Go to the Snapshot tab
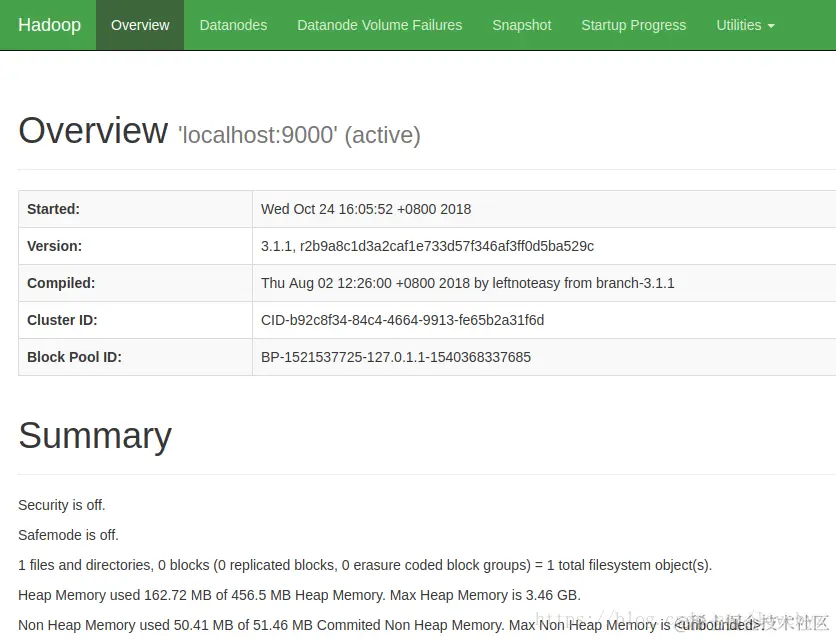The image size is (836, 639). pos(521,25)
